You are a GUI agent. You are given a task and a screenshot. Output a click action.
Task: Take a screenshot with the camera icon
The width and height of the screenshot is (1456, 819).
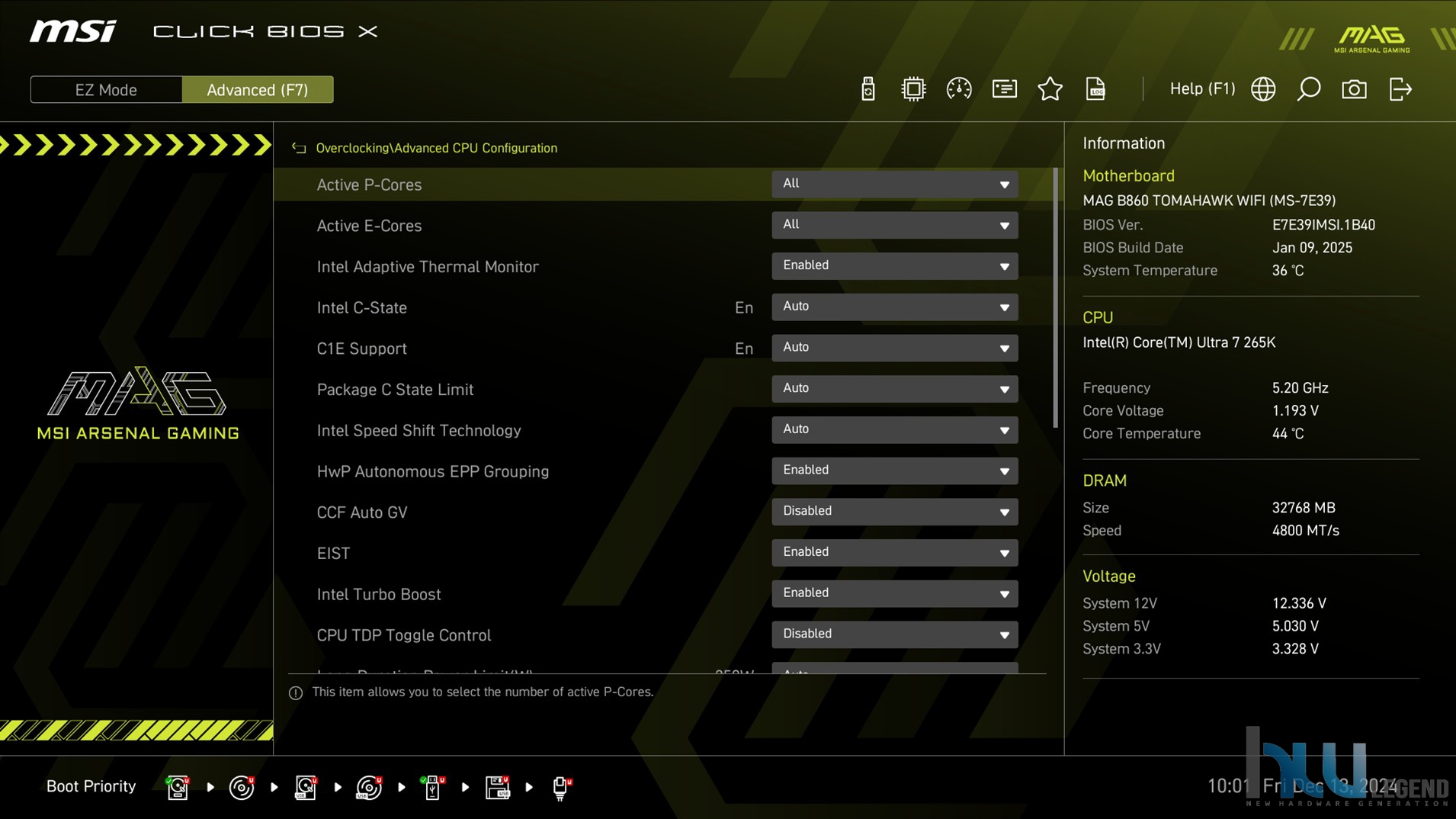[x=1355, y=89]
